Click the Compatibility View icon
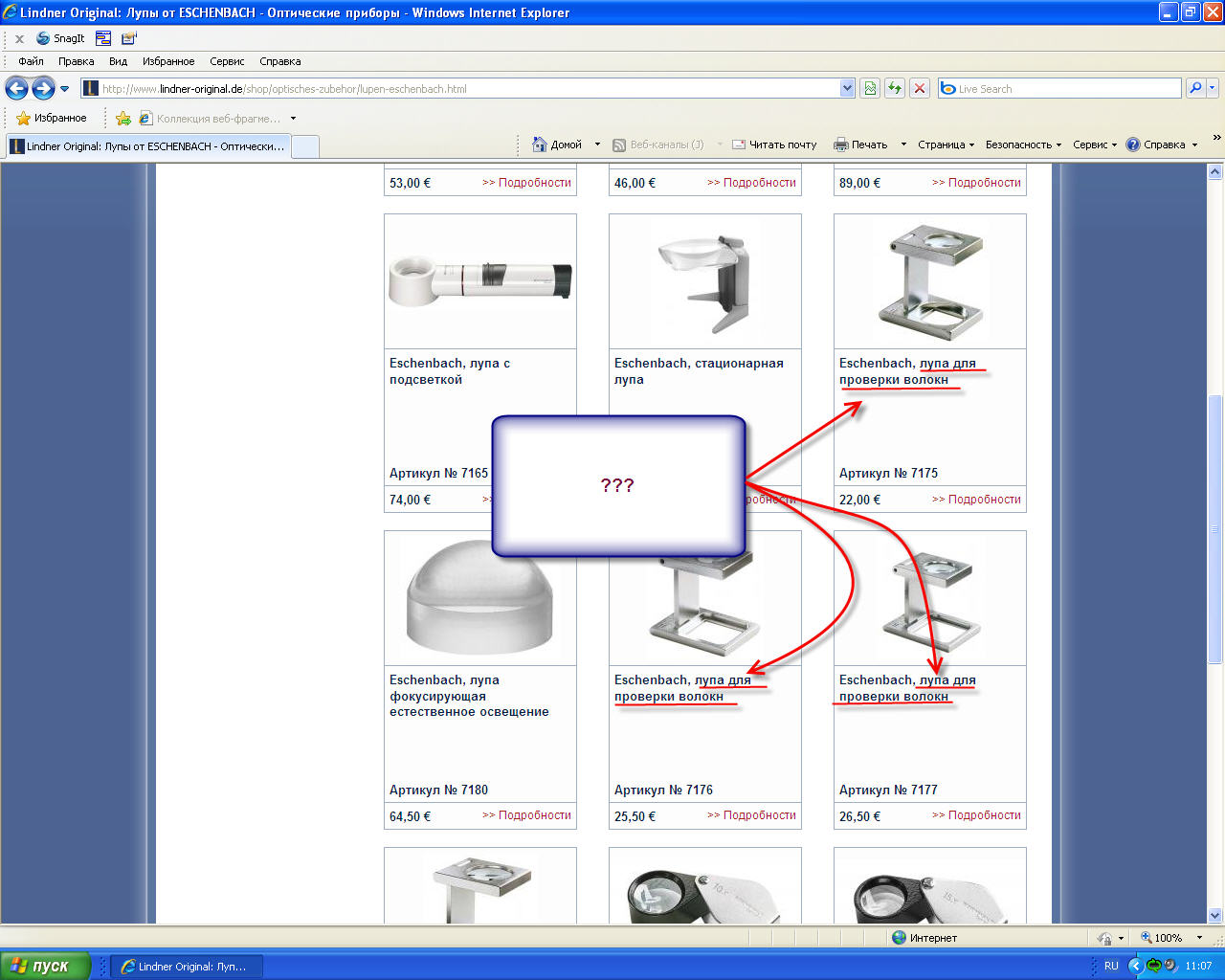Screen dimensions: 1225x980 [x=870, y=88]
